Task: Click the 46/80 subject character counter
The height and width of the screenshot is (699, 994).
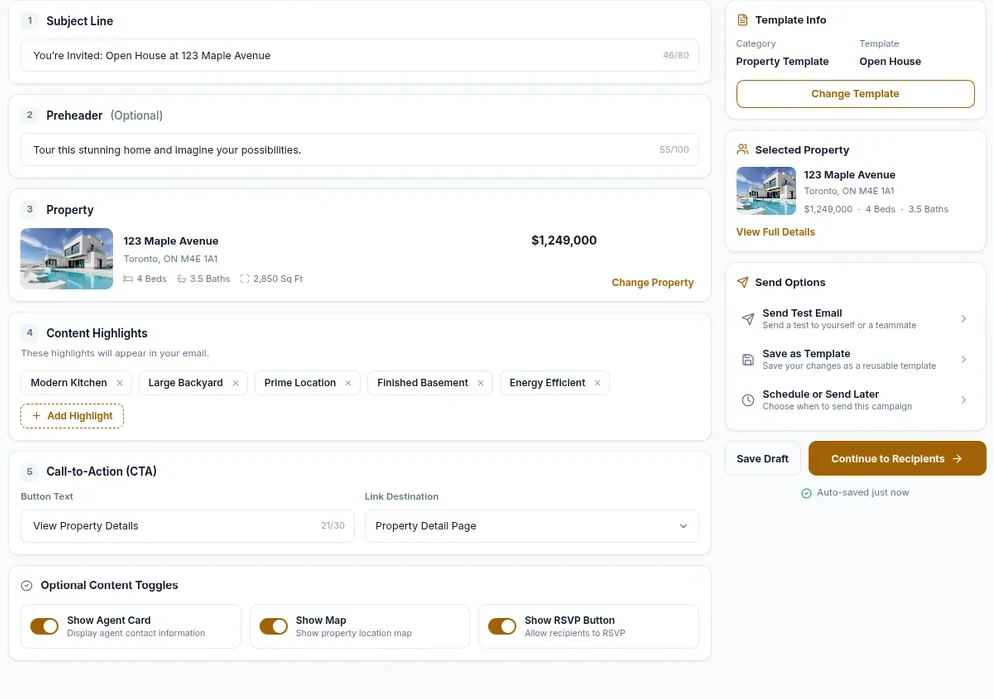Action: coord(676,55)
